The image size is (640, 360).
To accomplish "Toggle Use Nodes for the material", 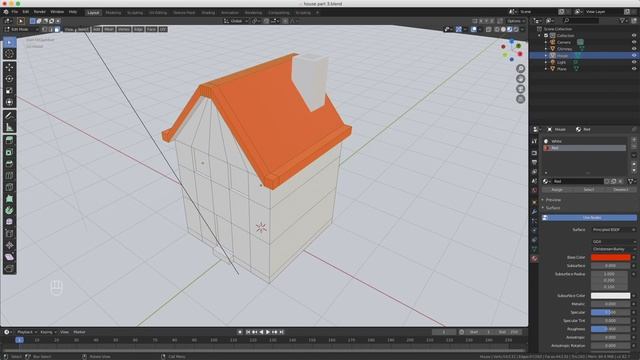I will (x=589, y=218).
